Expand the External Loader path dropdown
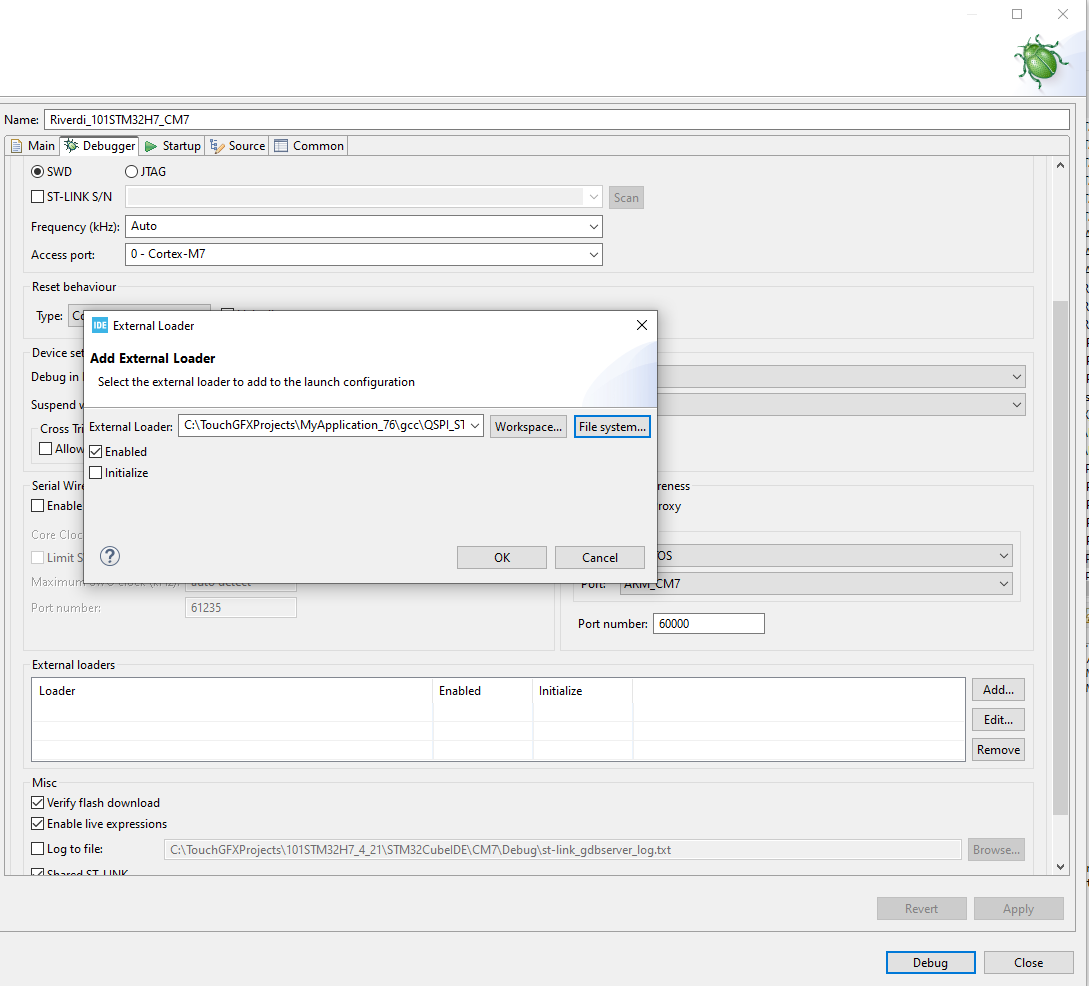The width and height of the screenshot is (1089, 986). pyautogui.click(x=475, y=426)
